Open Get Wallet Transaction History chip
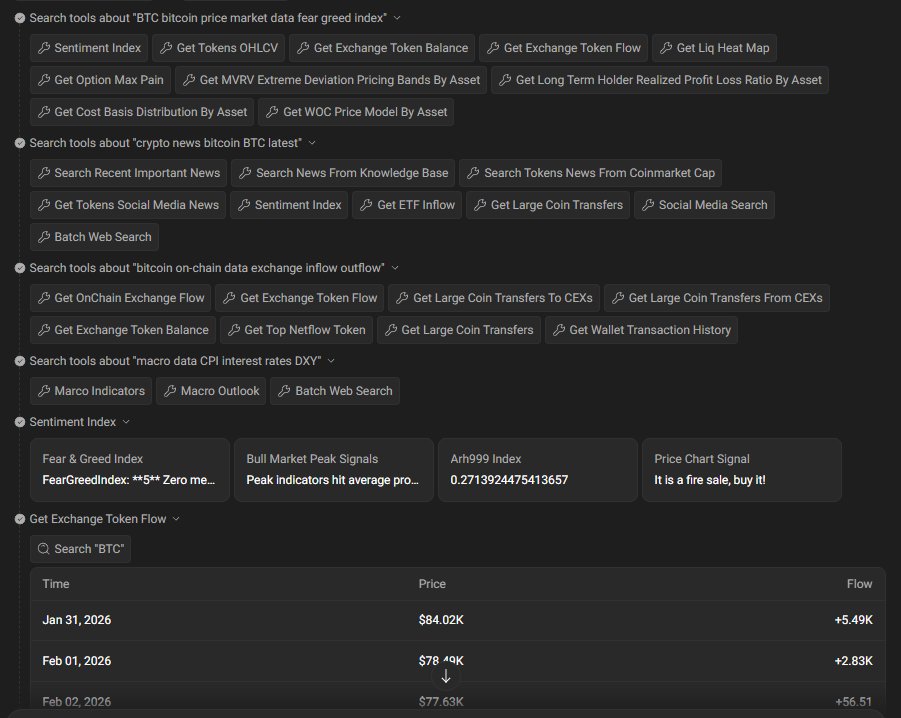 [641, 330]
